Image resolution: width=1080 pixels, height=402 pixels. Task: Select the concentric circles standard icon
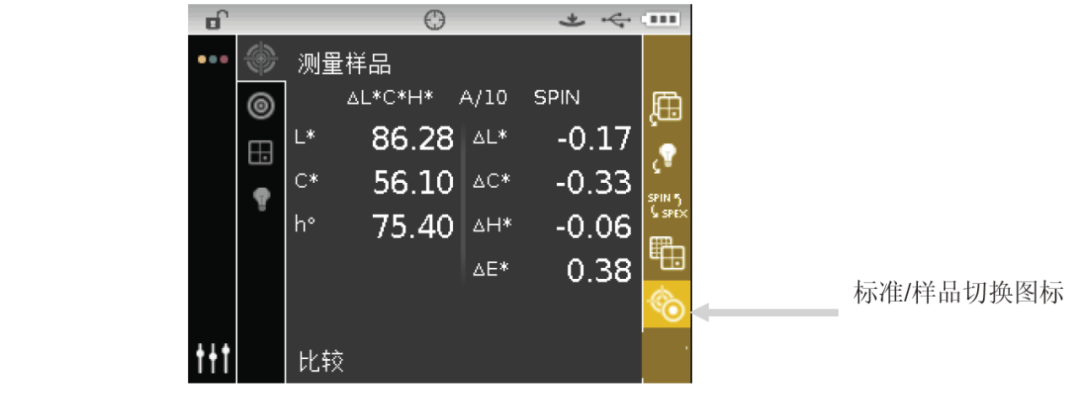coord(260,107)
